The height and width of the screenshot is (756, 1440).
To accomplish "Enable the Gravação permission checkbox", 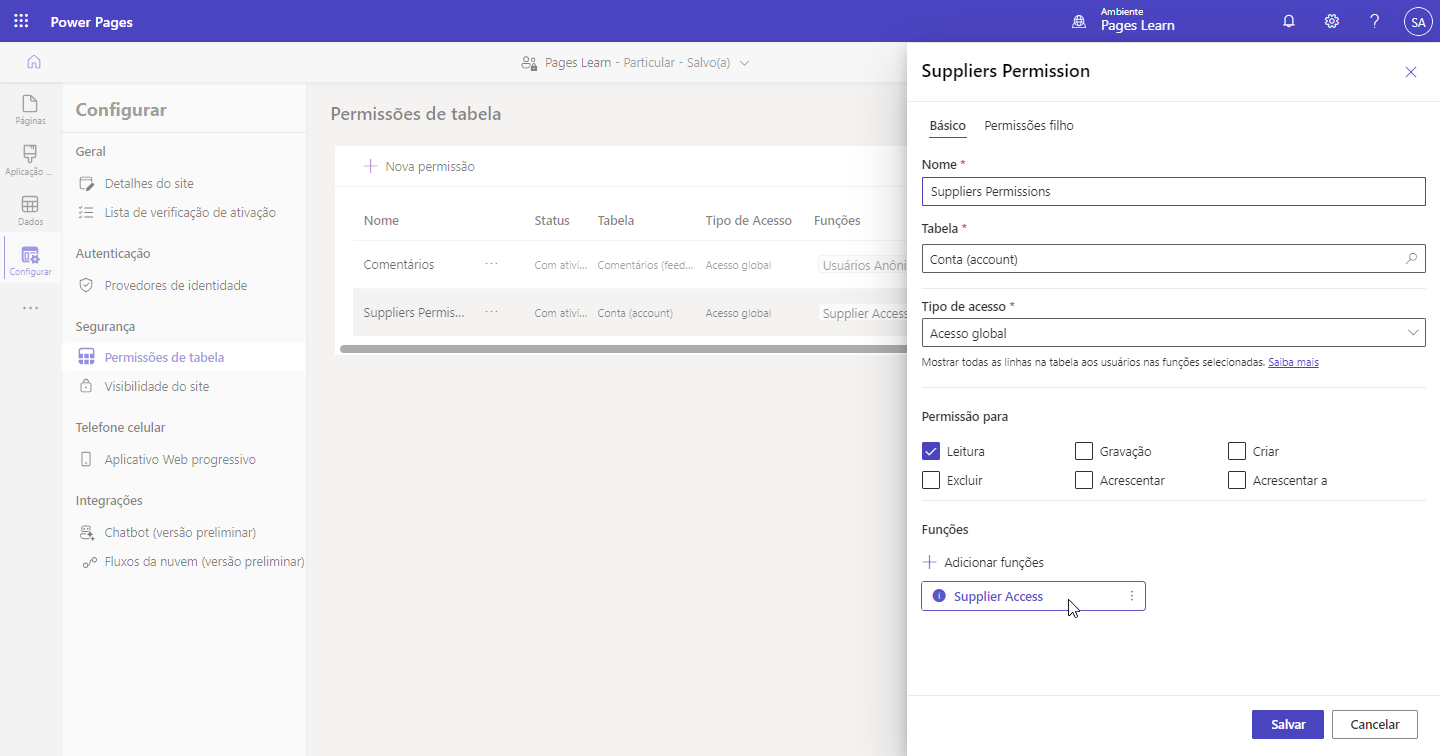I will [x=1084, y=451].
